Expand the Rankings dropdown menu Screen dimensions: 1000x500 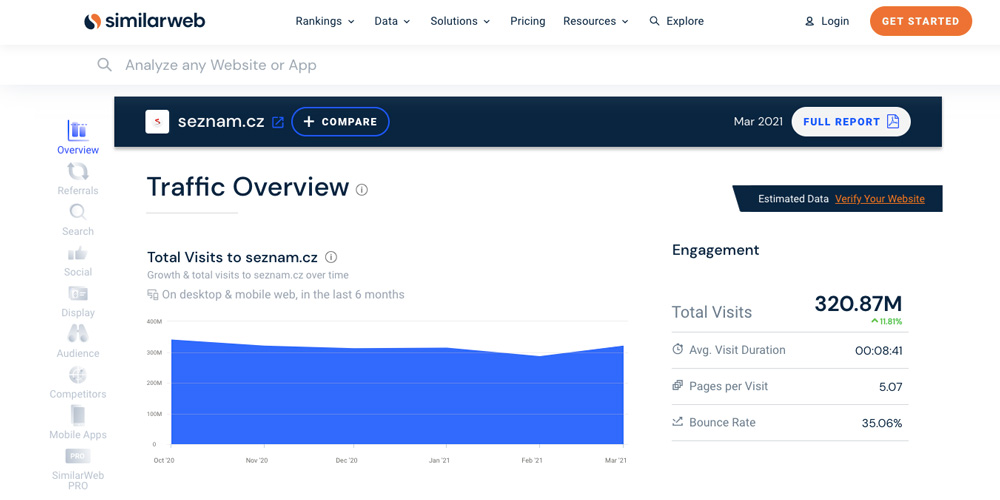coord(325,21)
